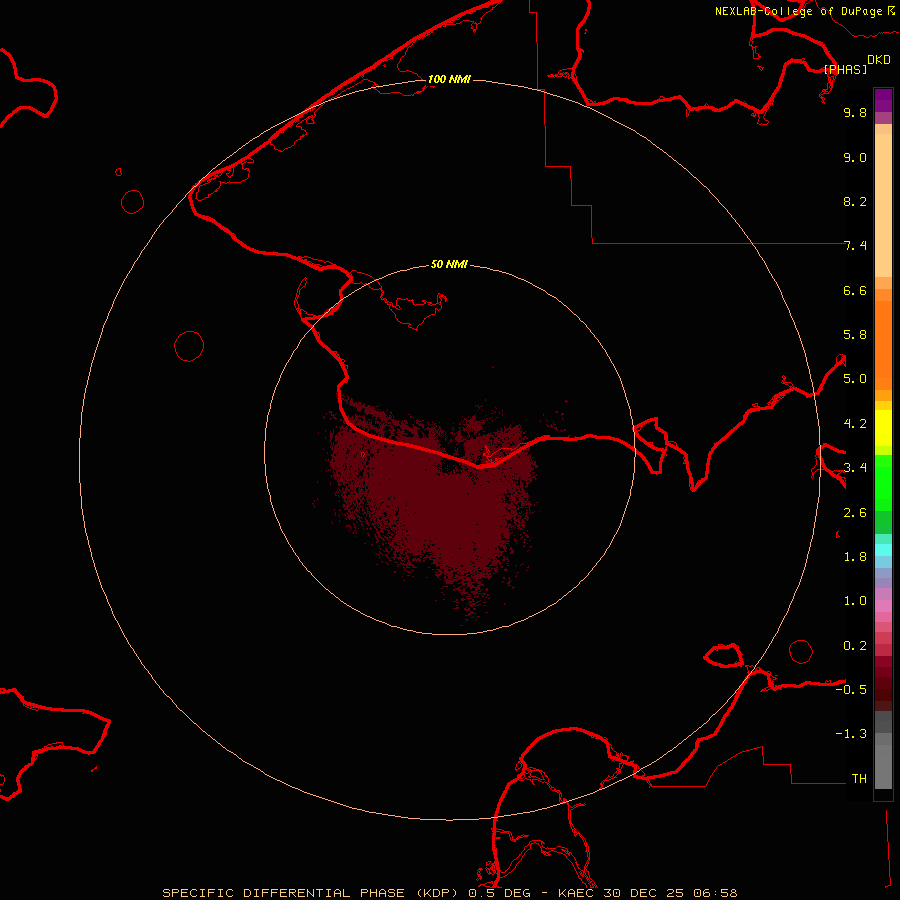
Task: Click the 5.0 value on the legend
Action: point(855,379)
